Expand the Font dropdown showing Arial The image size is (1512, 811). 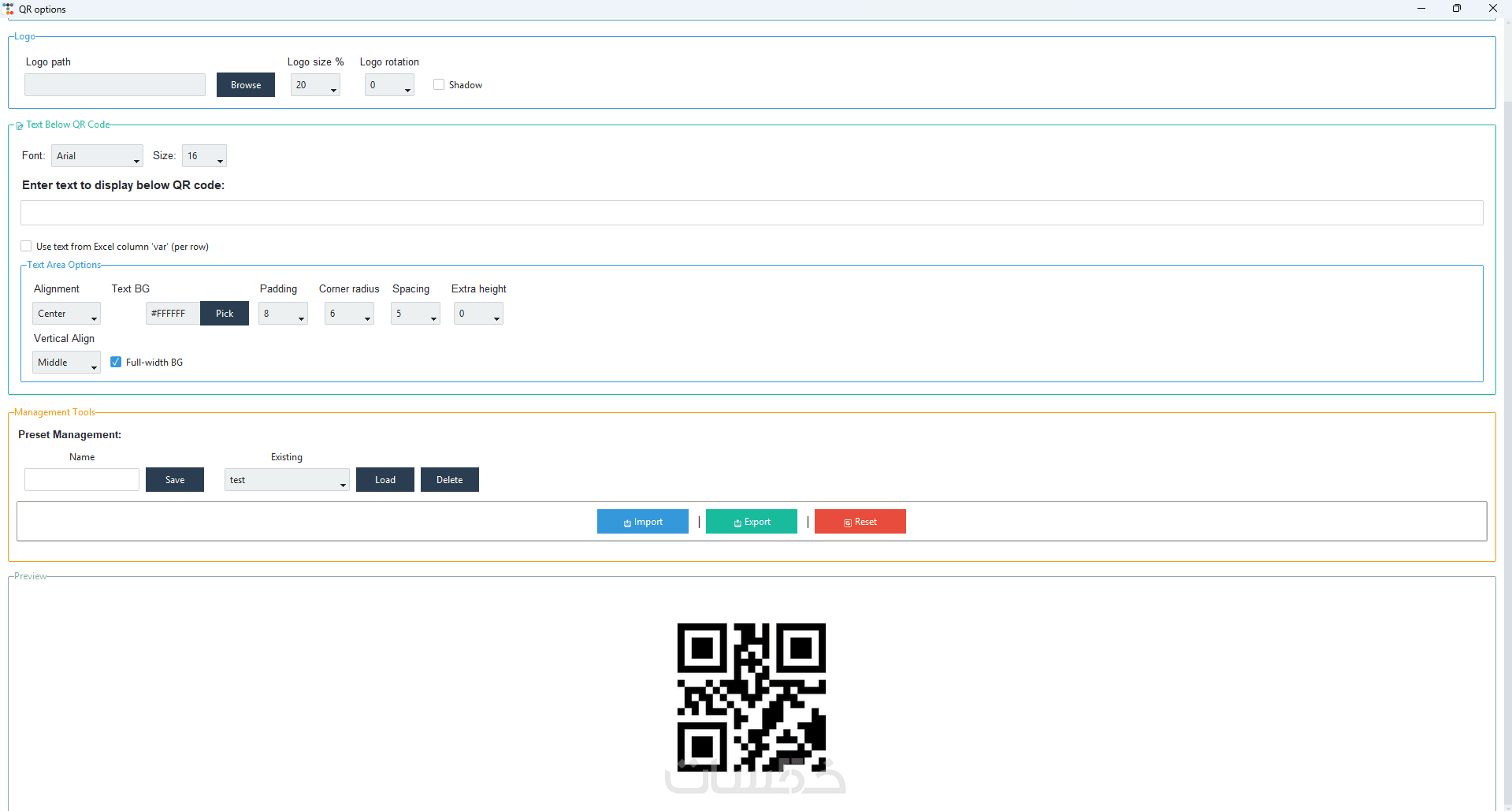[97, 156]
